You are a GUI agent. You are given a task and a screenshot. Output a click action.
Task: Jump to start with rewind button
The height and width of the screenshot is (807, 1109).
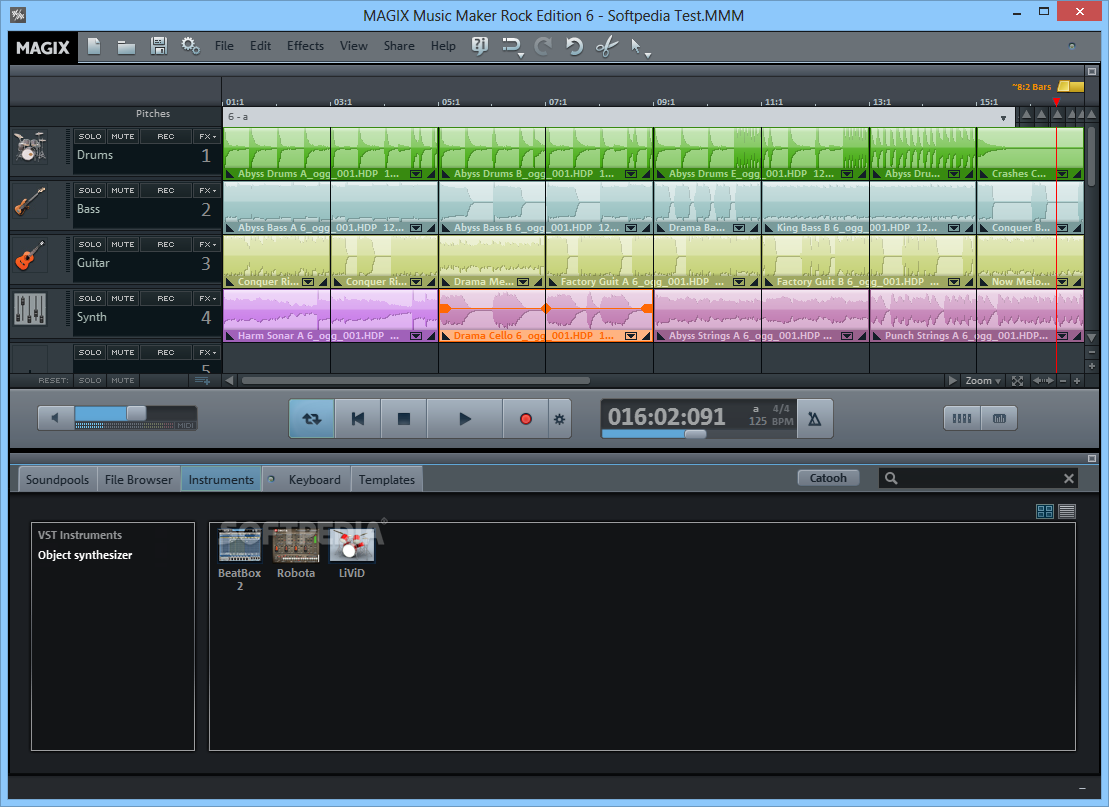click(358, 419)
